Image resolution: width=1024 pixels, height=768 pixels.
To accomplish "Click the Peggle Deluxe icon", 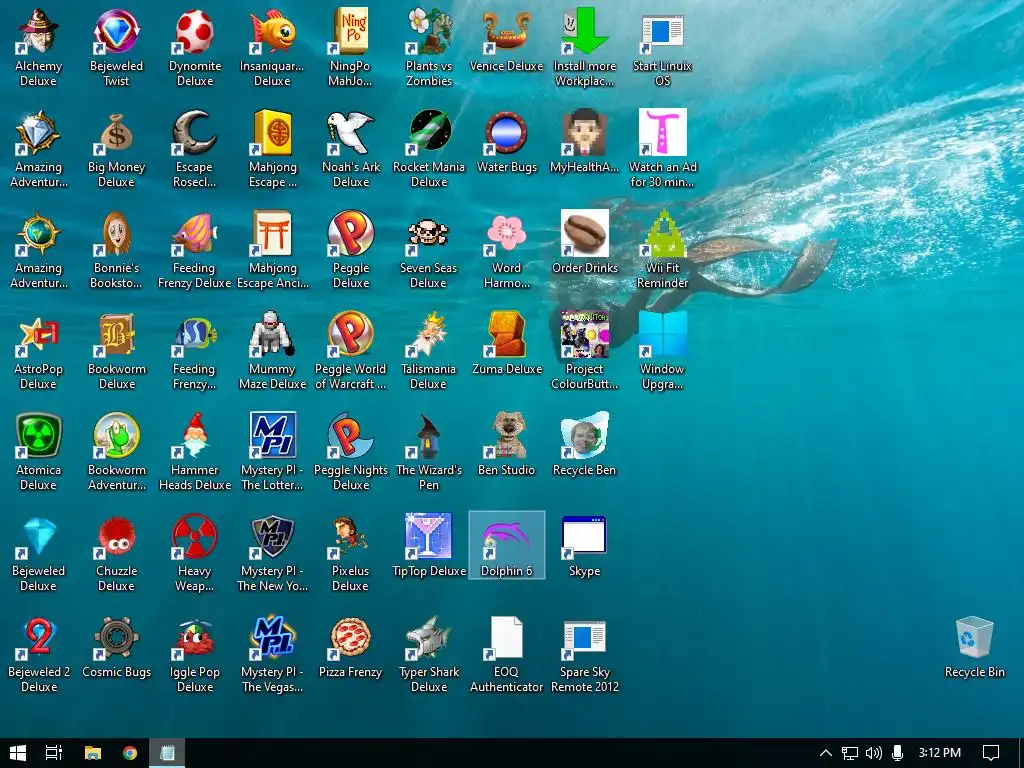I will coord(350,233).
